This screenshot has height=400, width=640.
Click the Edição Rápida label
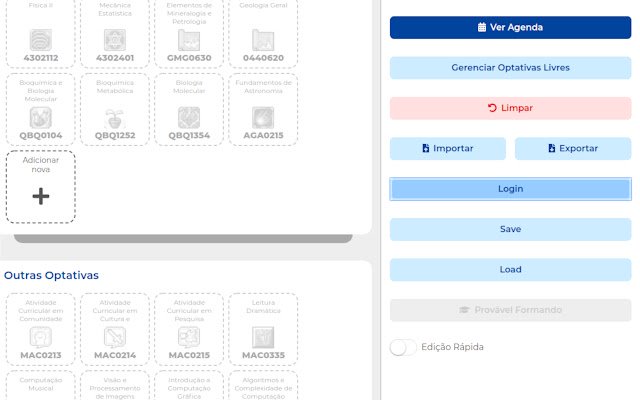click(x=452, y=347)
